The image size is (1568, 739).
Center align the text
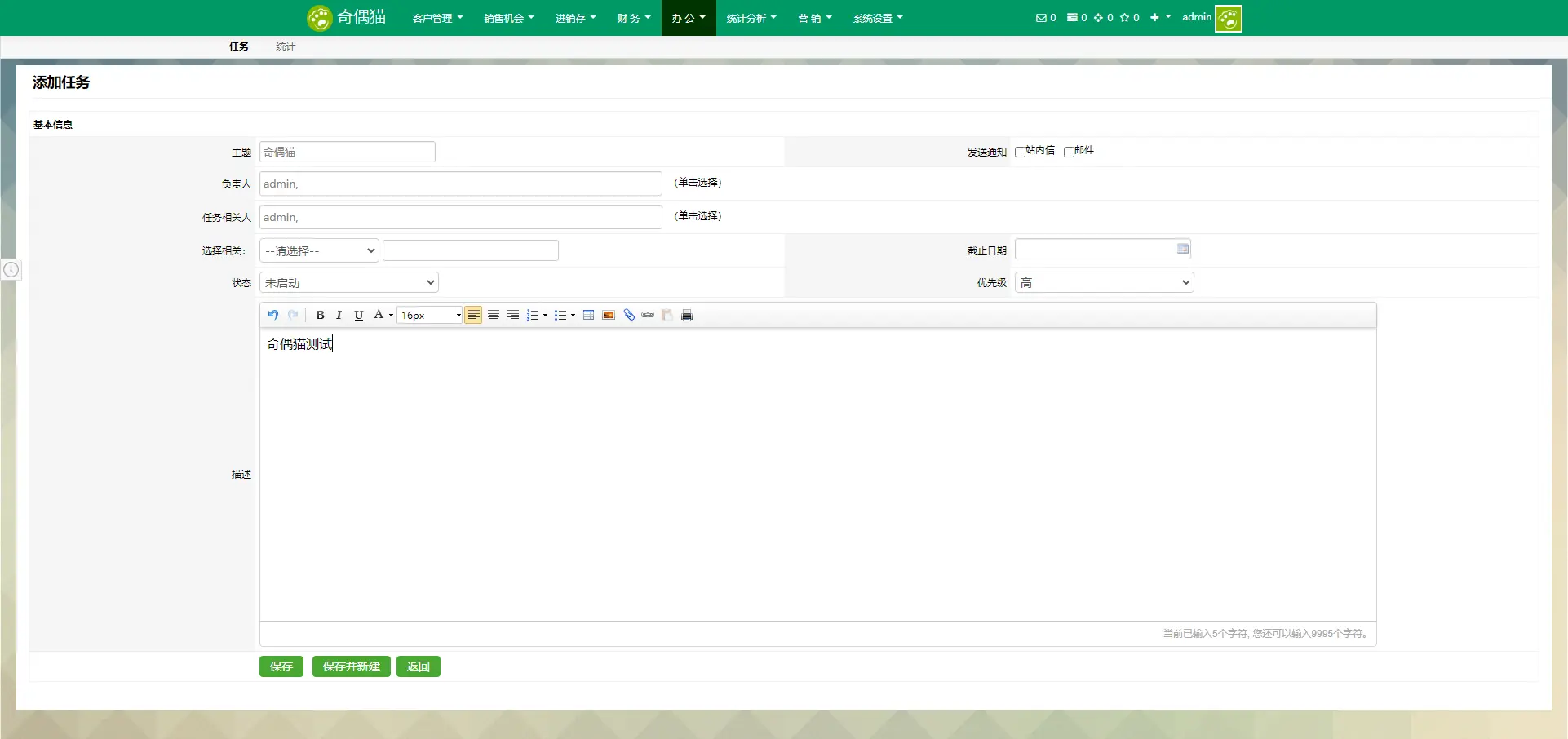pos(494,315)
